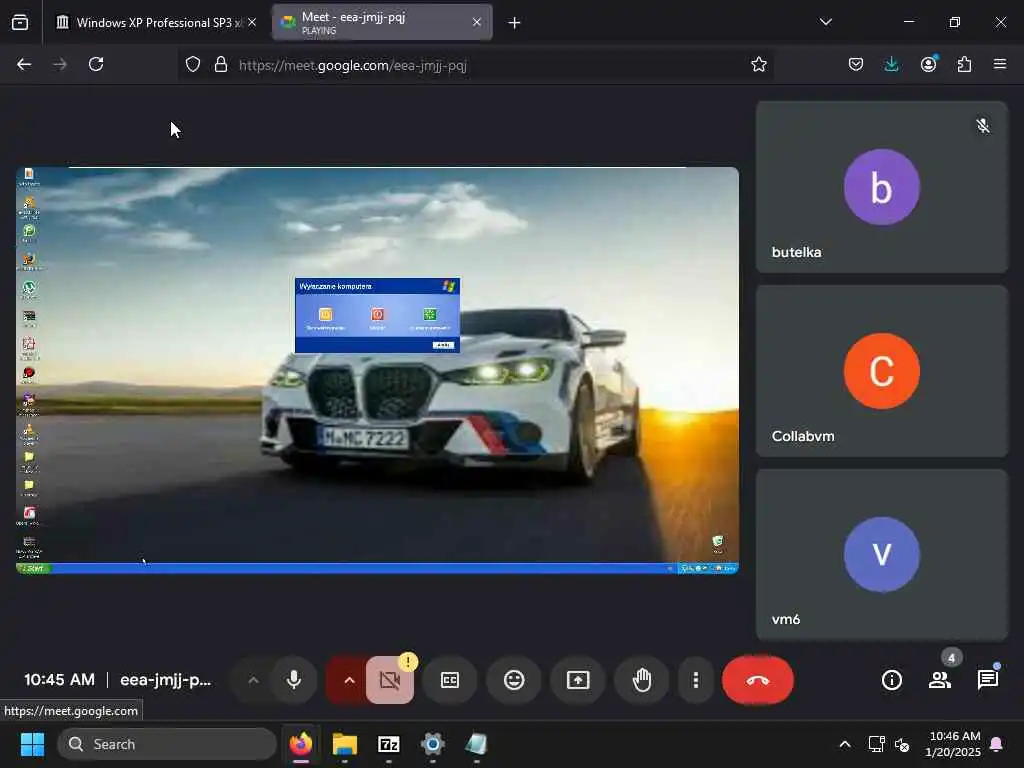This screenshot has height=768, width=1024.
Task: Open the emoji reactions bar
Action: (514, 680)
